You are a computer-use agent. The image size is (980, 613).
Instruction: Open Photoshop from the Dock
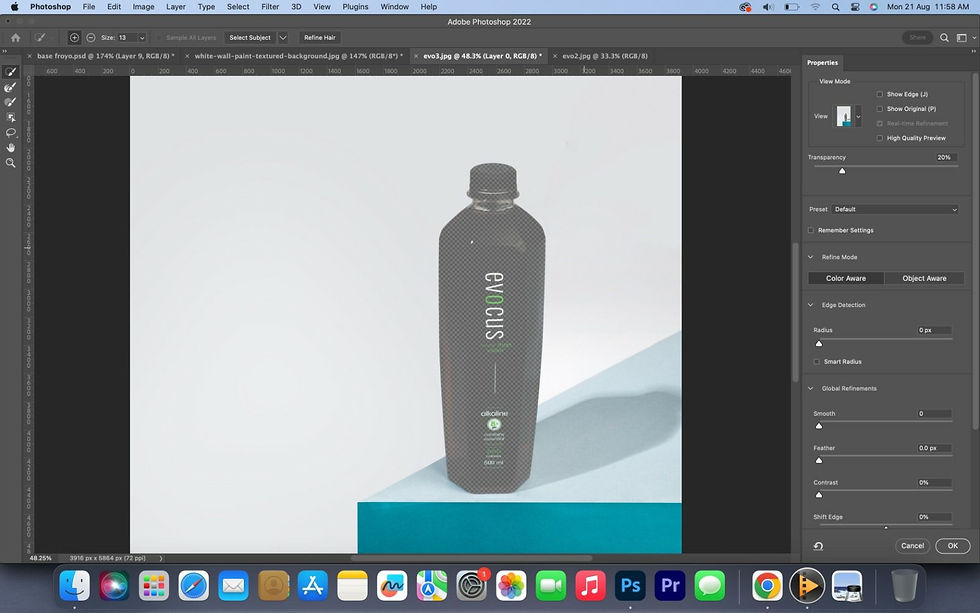(630, 586)
